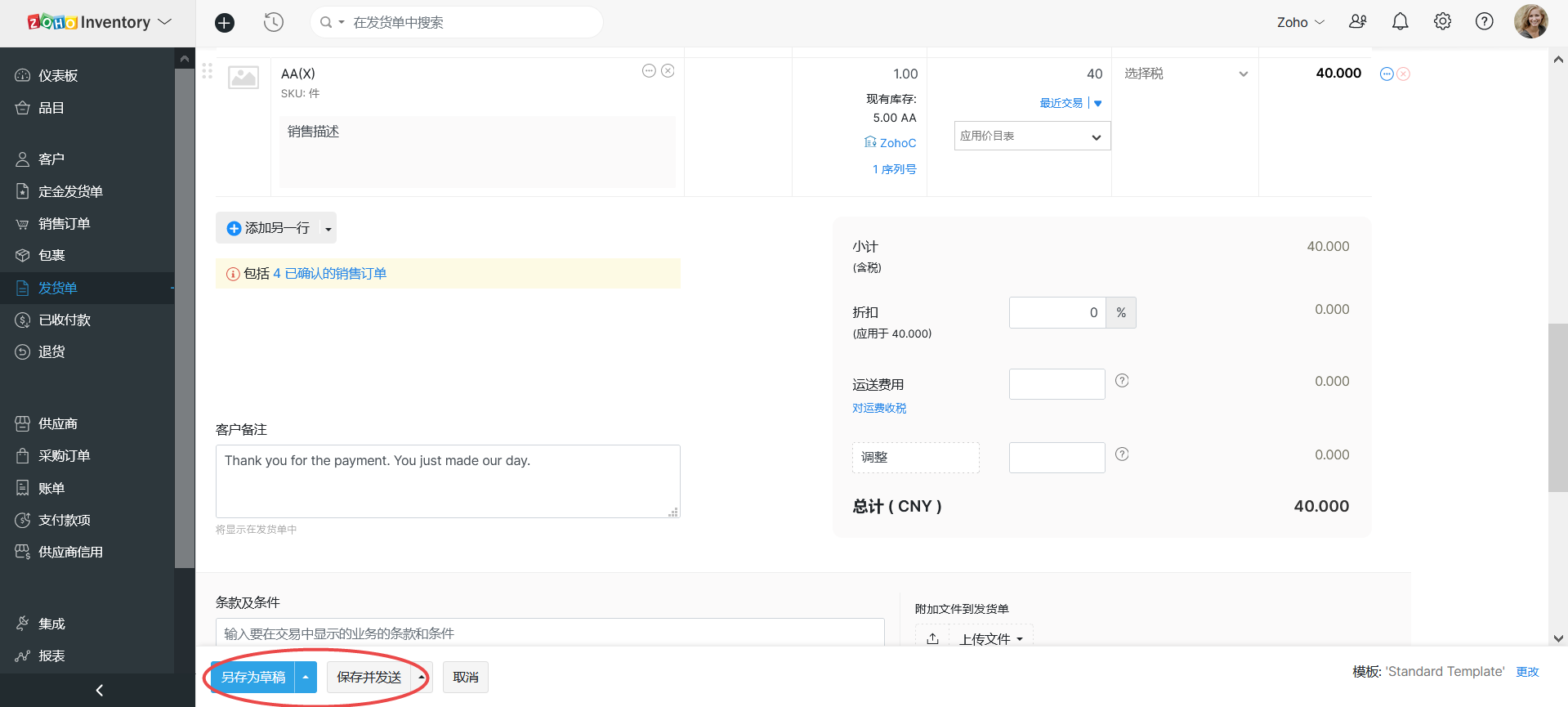Toggle the discount percent unit button
Image resolution: width=1568 pixels, height=707 pixels.
(1121, 313)
